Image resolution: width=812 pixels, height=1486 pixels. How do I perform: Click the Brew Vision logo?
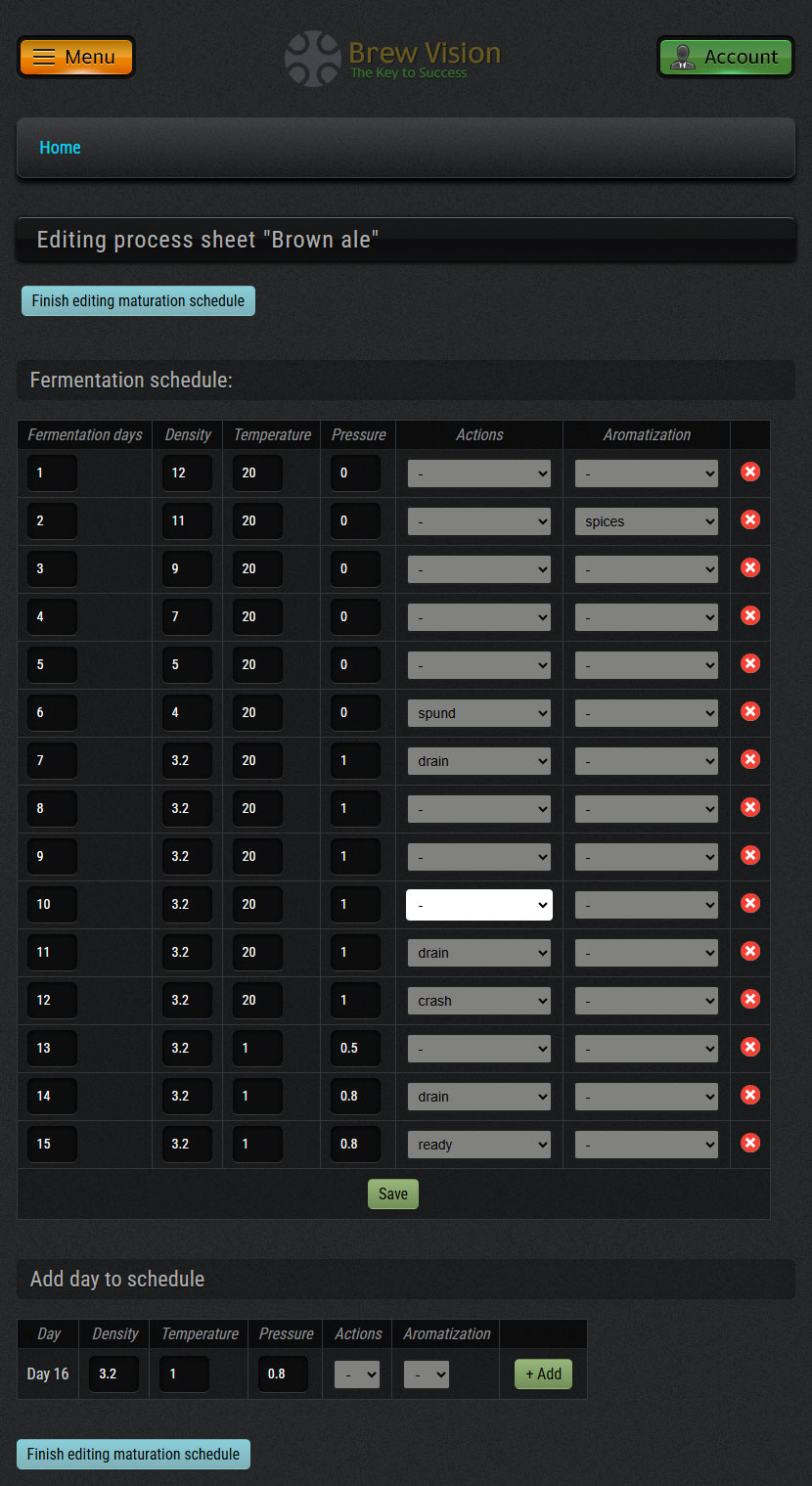(393, 58)
